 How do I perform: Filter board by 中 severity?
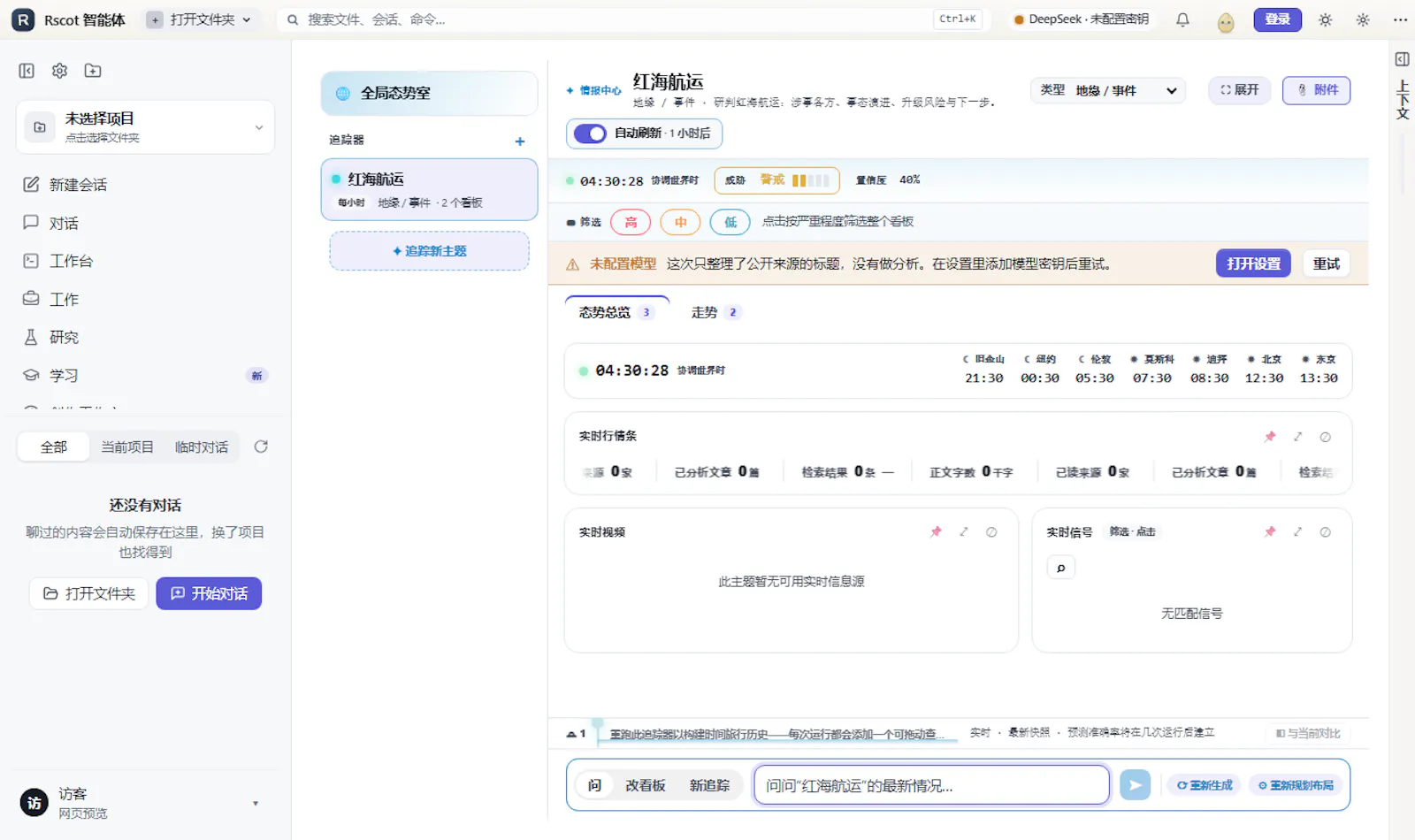click(680, 222)
